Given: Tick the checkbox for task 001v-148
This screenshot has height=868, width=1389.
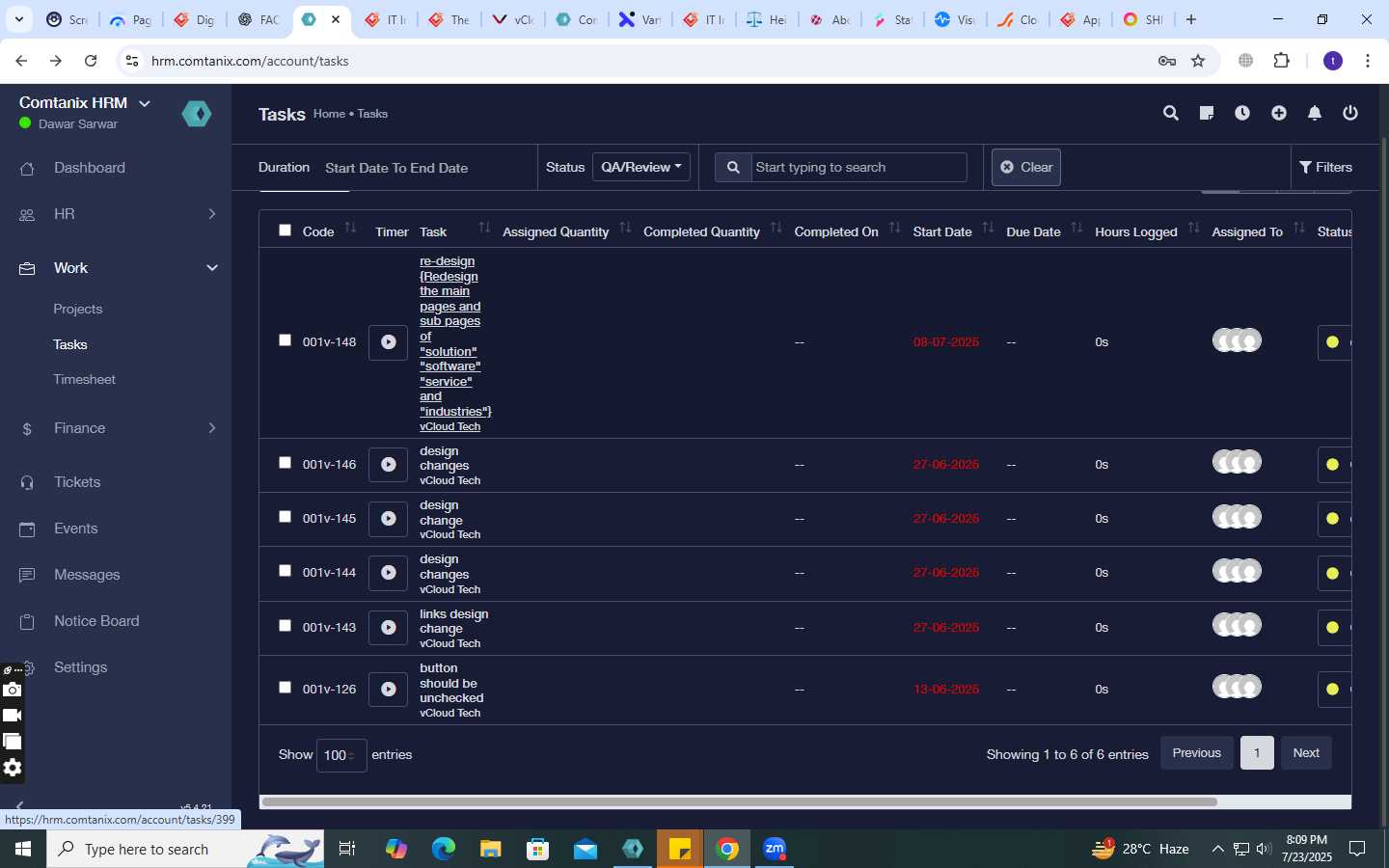Looking at the screenshot, I should (285, 340).
